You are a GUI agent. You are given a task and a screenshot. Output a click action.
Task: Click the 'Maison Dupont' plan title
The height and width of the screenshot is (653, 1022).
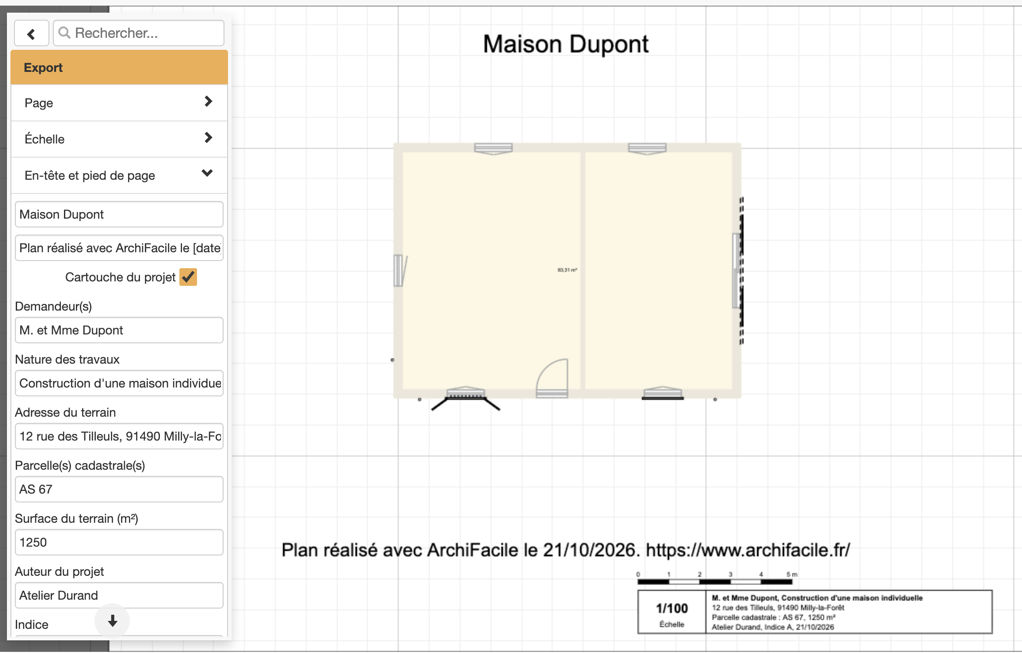(566, 44)
